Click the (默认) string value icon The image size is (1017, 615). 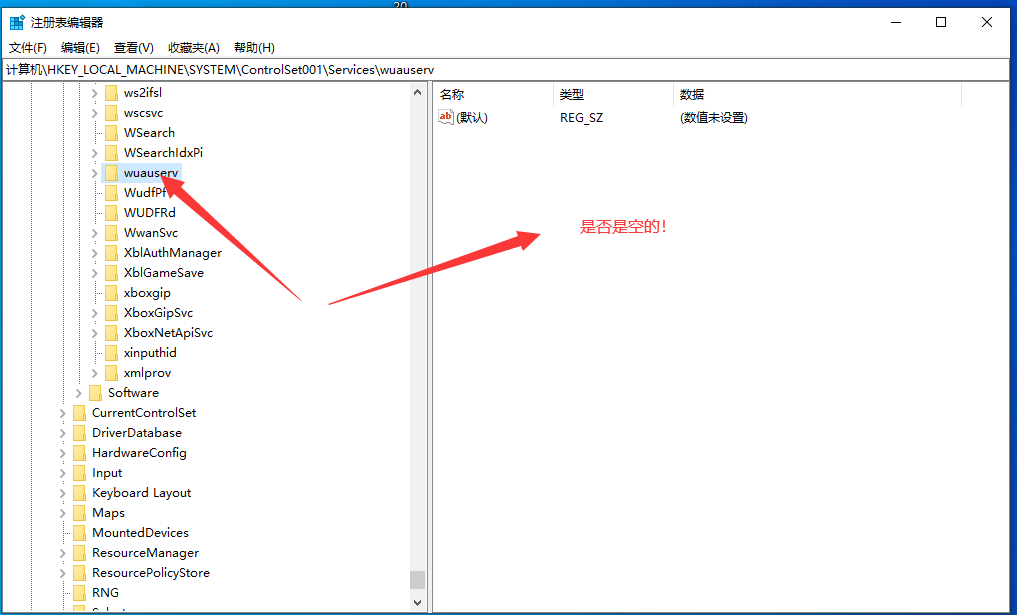pyautogui.click(x=446, y=117)
